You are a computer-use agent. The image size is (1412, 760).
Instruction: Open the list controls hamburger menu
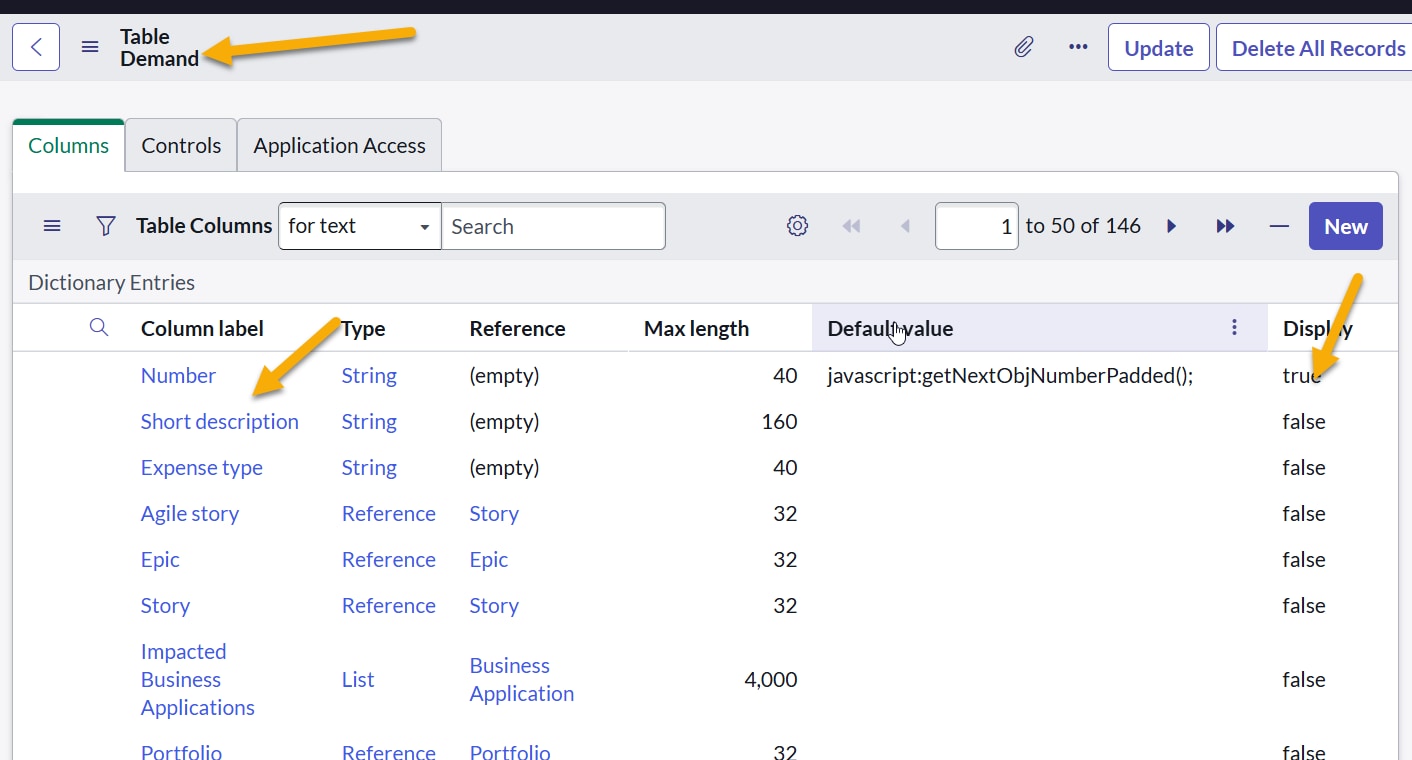click(52, 226)
